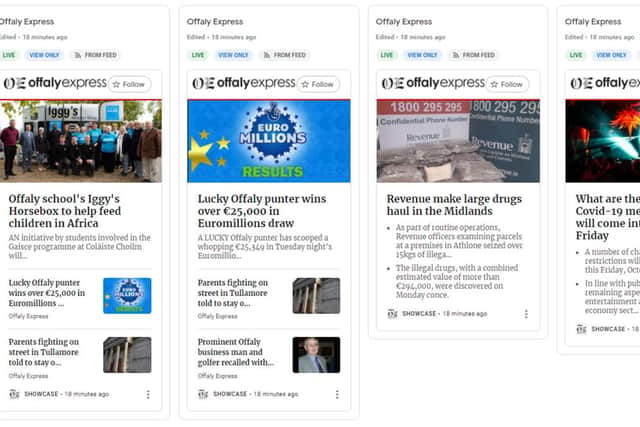Click Offaly Express title above Revenue drugs panel
The height and width of the screenshot is (427, 640).
click(404, 22)
